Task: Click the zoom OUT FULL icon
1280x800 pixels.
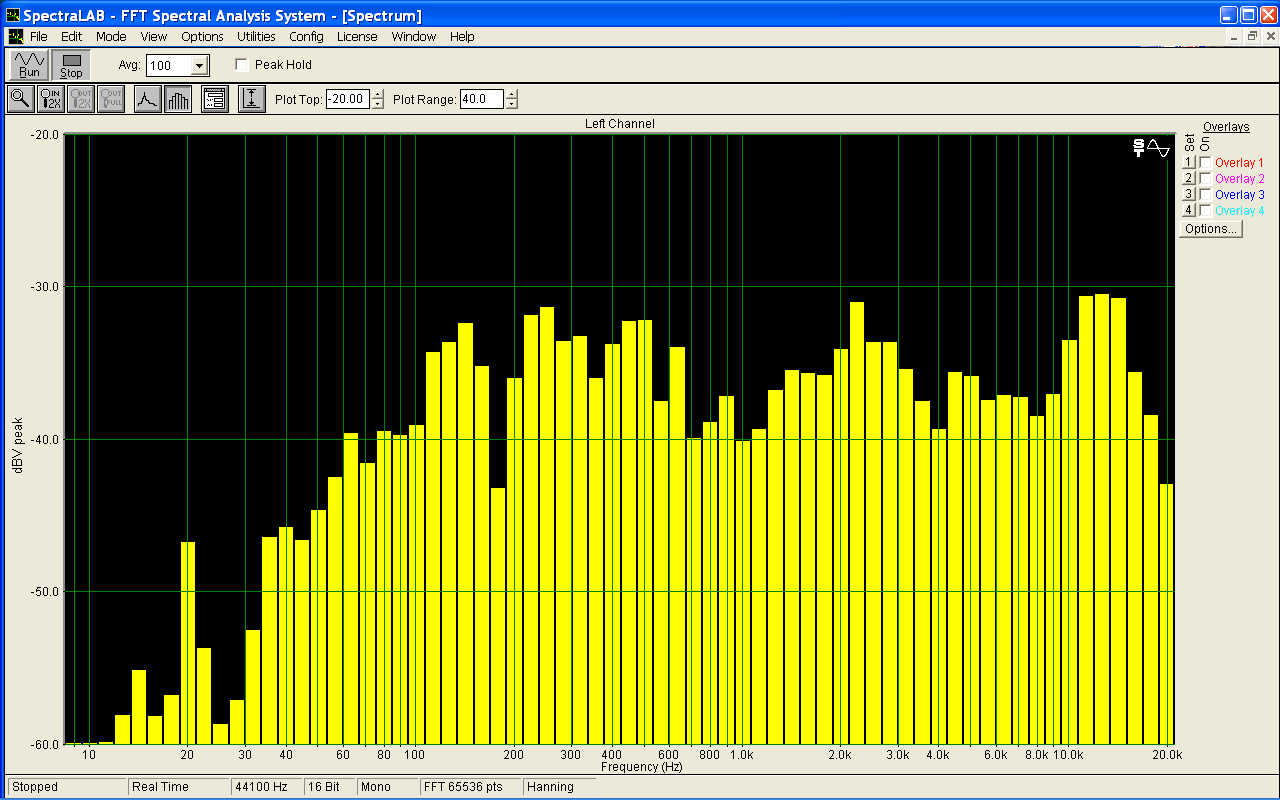Action: coord(110,99)
